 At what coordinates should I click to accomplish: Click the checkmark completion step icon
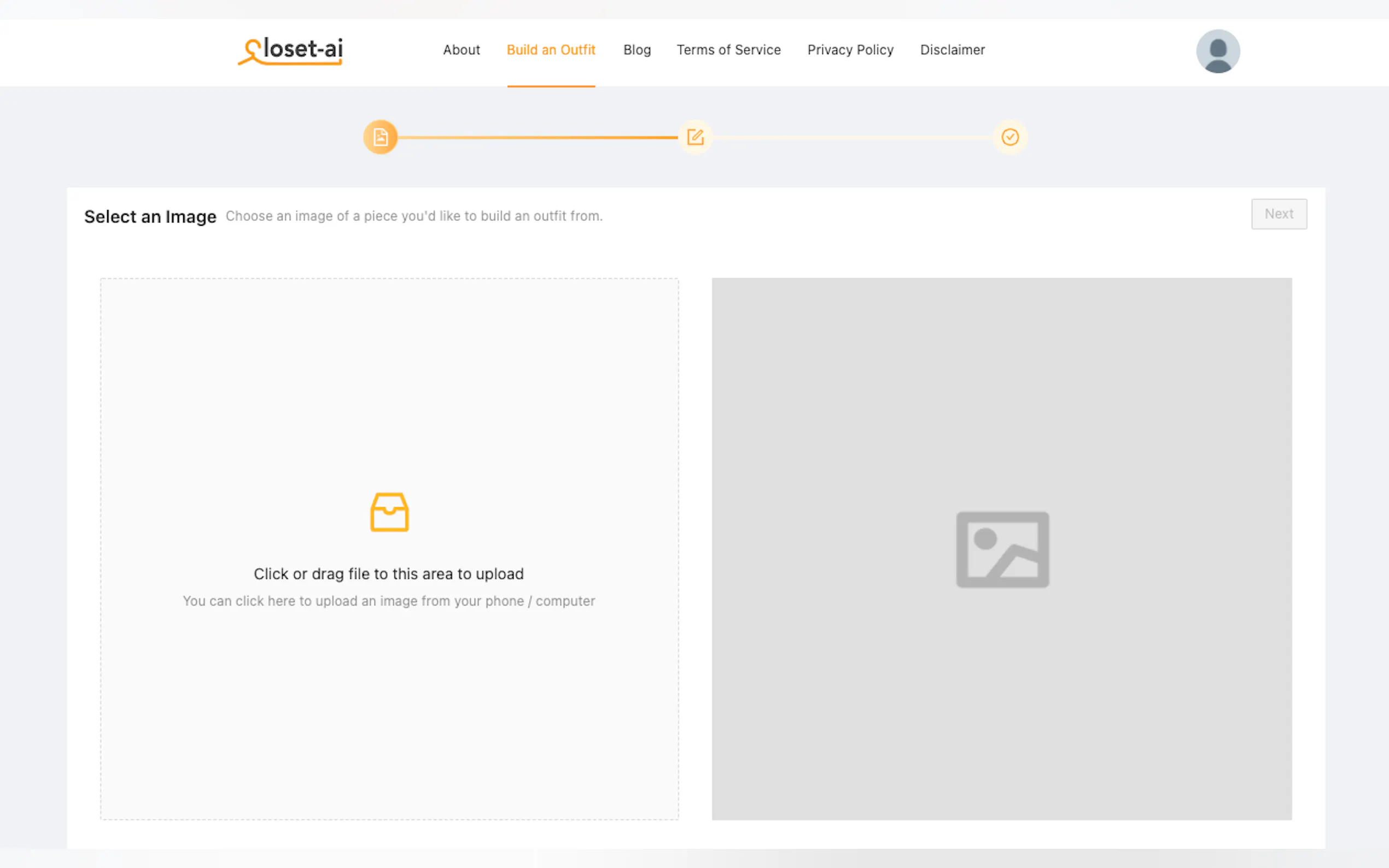pyautogui.click(x=1009, y=137)
